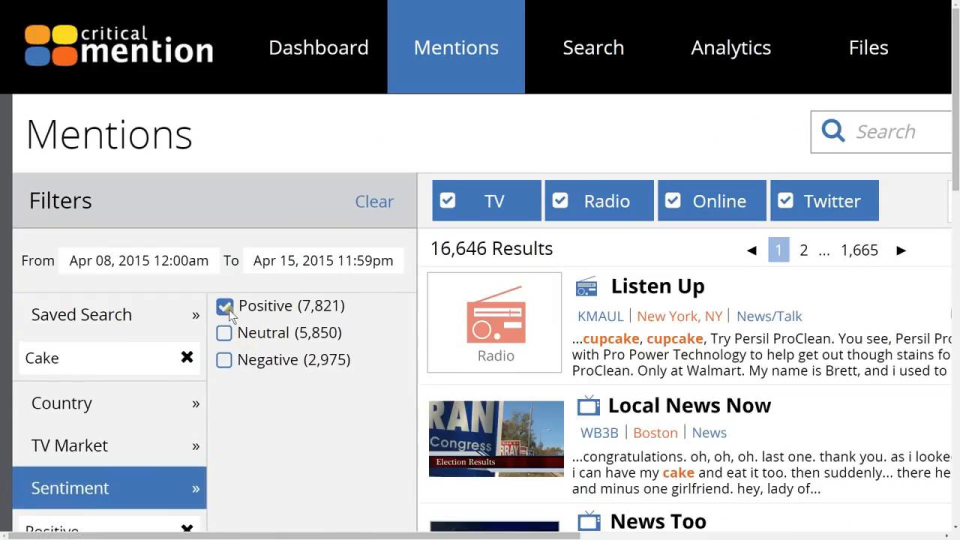Viewport: 960px width, 540px height.
Task: Click the New York, NY market link
Action: (680, 316)
